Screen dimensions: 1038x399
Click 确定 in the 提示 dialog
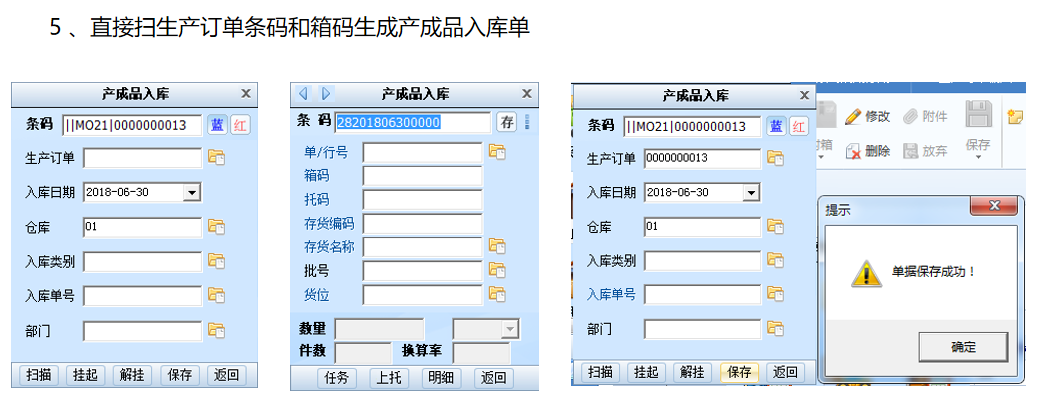point(963,347)
